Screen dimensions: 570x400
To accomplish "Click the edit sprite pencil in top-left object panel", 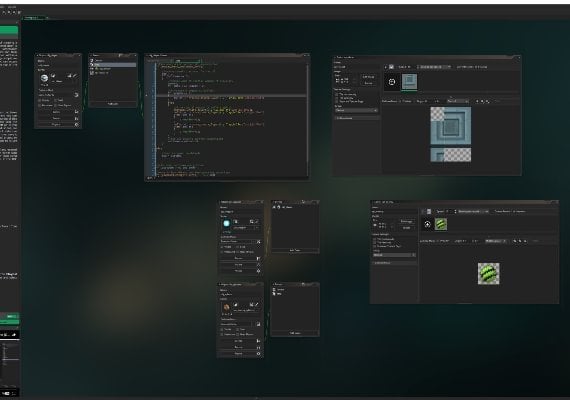I will [75, 76].
